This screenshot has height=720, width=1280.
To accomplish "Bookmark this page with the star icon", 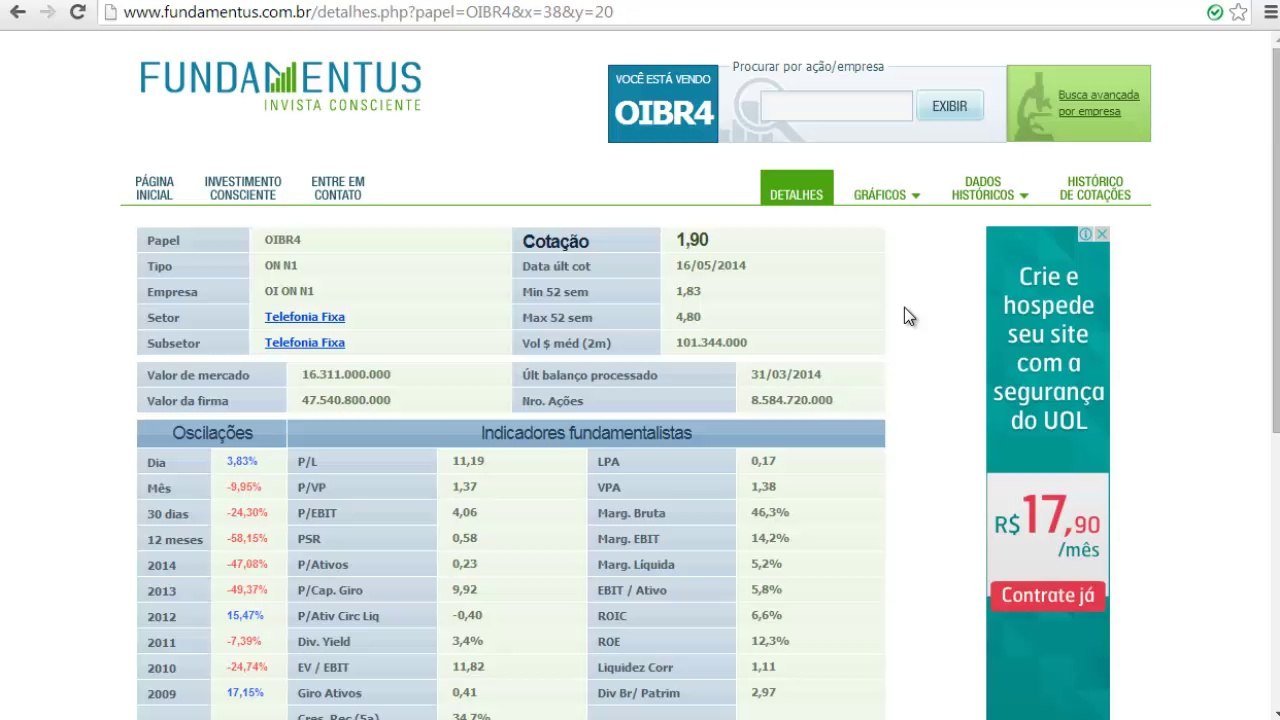I will (1239, 12).
